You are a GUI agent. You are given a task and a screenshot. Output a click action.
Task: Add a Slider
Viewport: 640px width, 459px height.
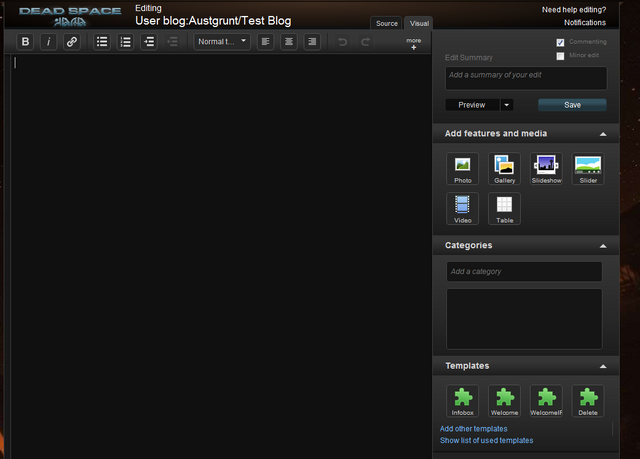pos(588,169)
